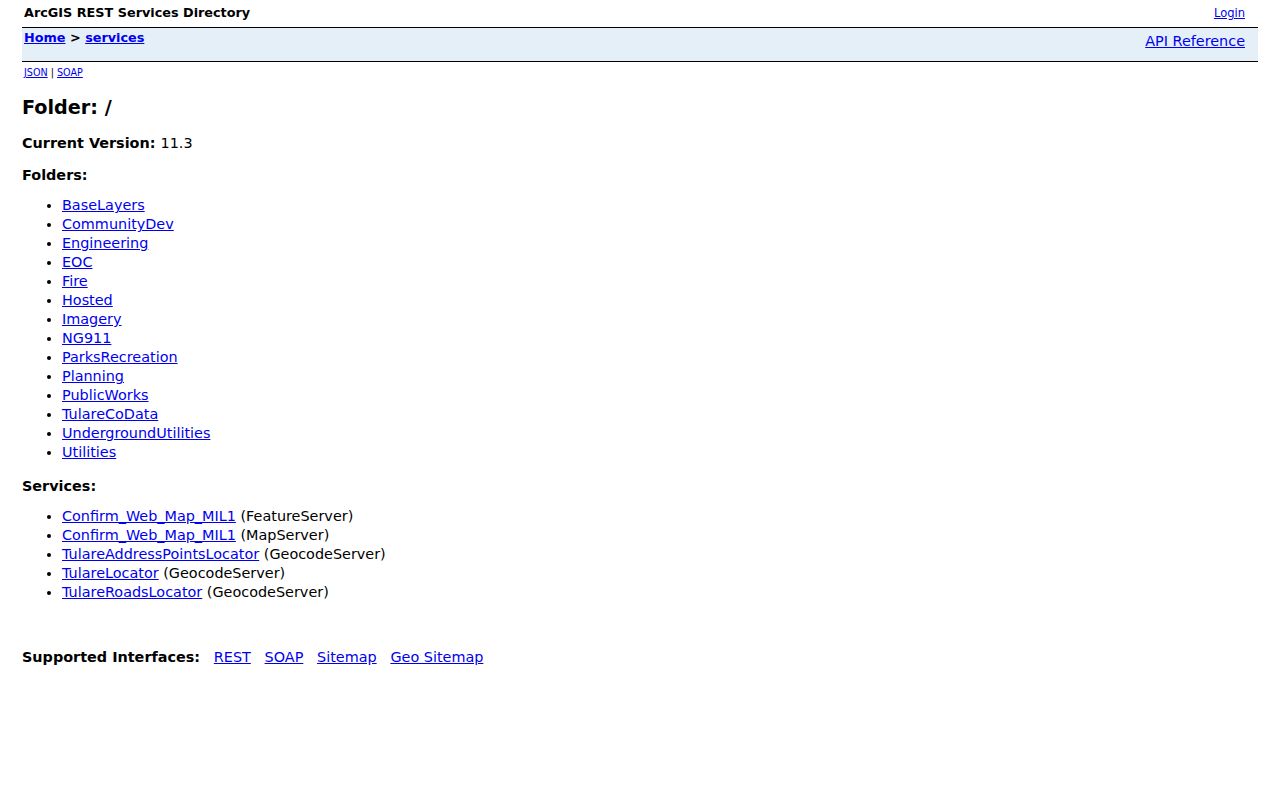View the JSON format link
The image size is (1280, 800).
pos(35,72)
